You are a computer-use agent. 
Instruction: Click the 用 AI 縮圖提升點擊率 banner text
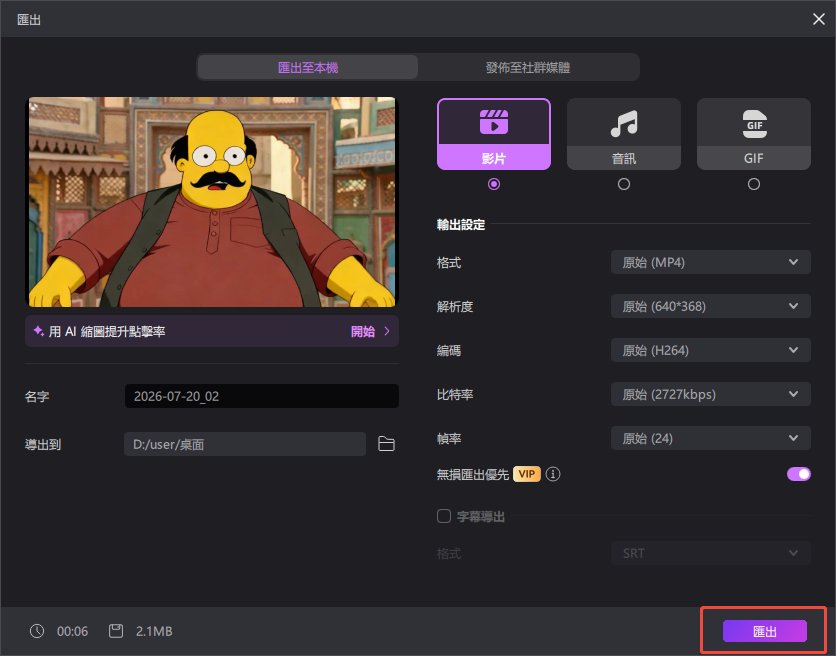tap(107, 331)
